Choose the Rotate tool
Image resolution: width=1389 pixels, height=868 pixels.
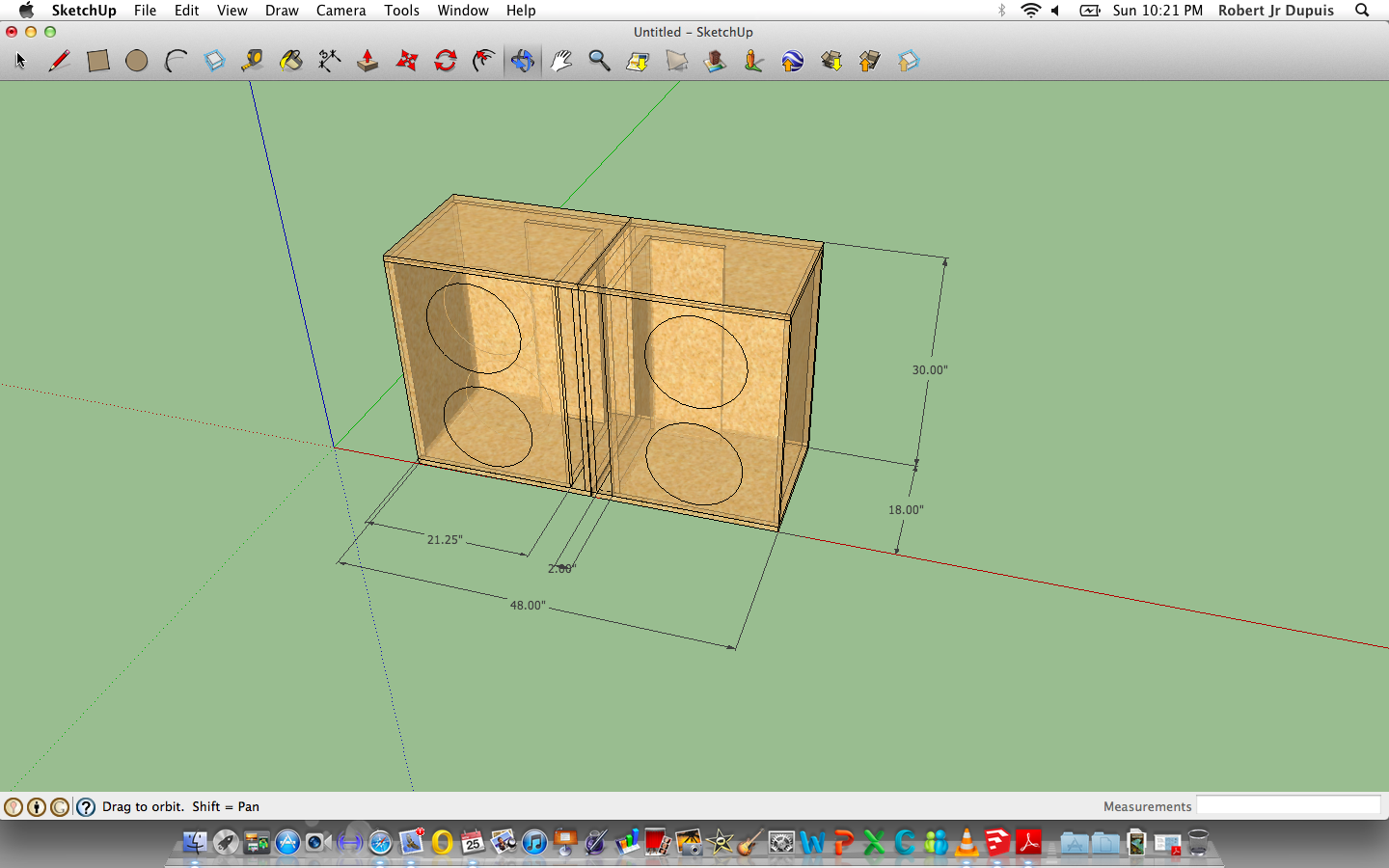point(446,61)
